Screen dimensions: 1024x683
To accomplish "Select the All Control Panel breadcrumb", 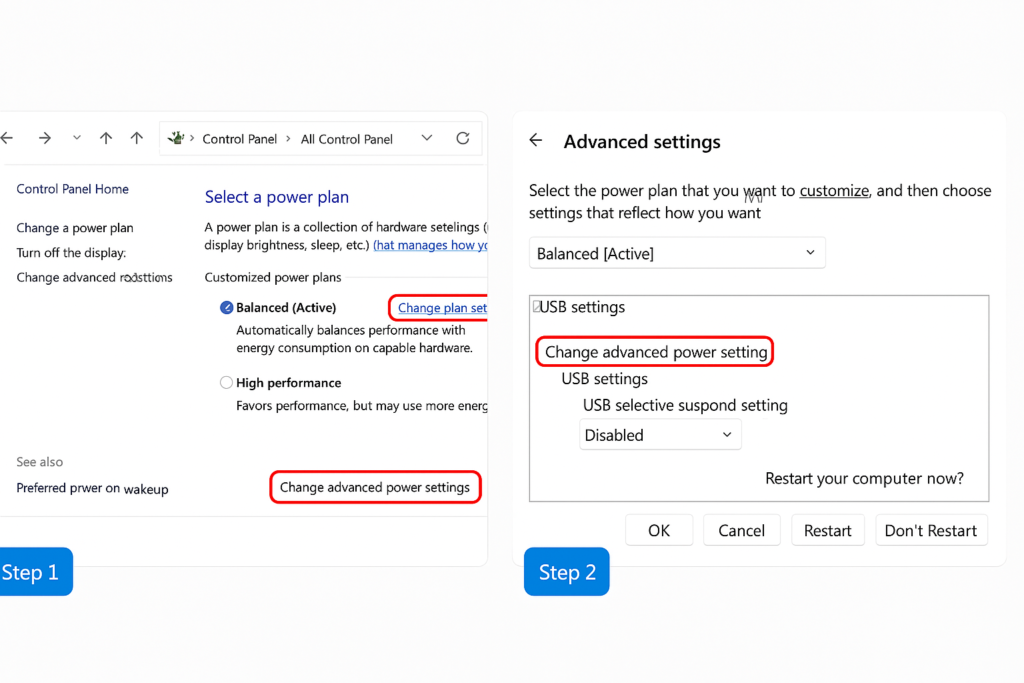I will (x=347, y=139).
